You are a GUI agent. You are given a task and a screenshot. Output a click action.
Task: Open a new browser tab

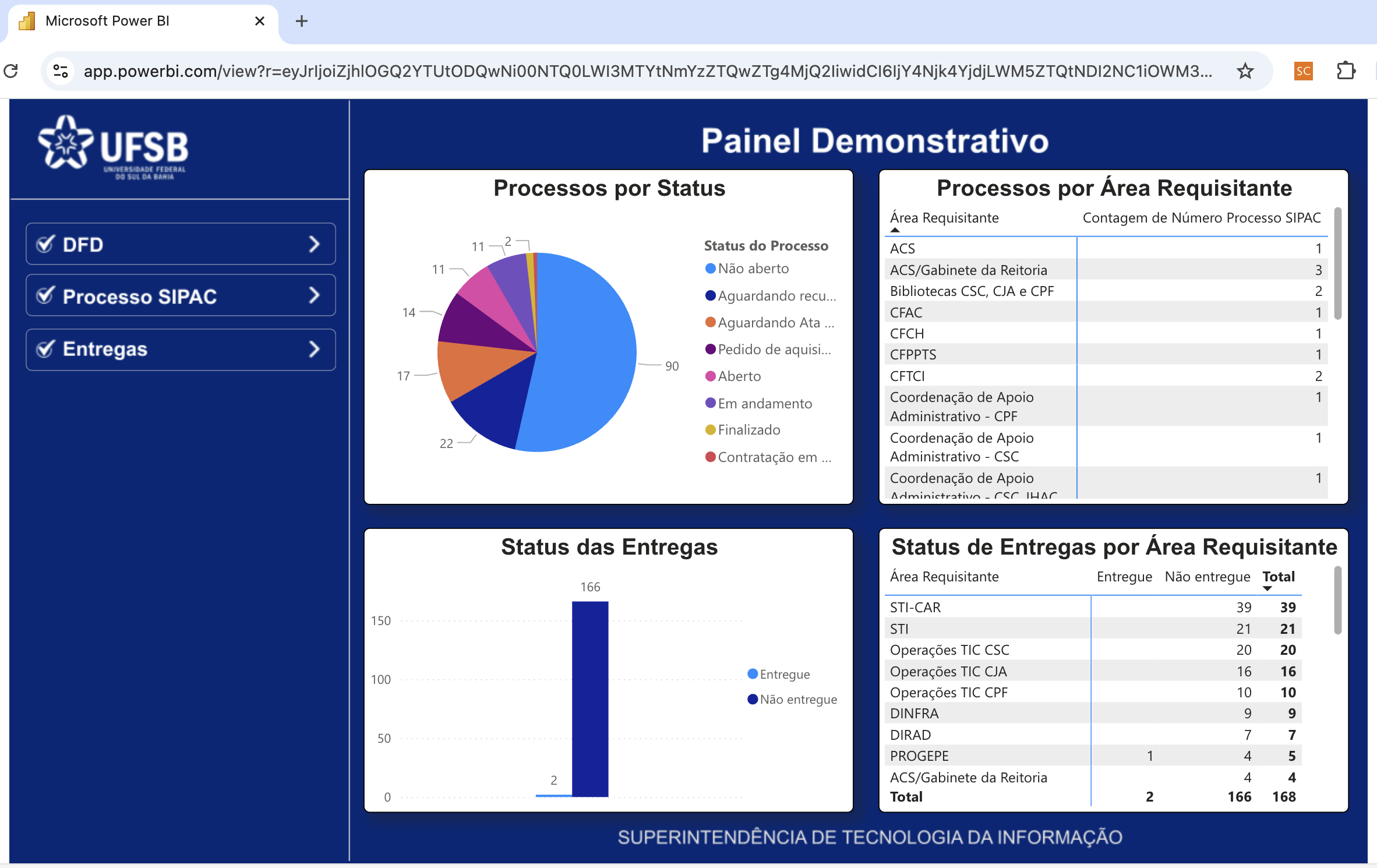301,21
